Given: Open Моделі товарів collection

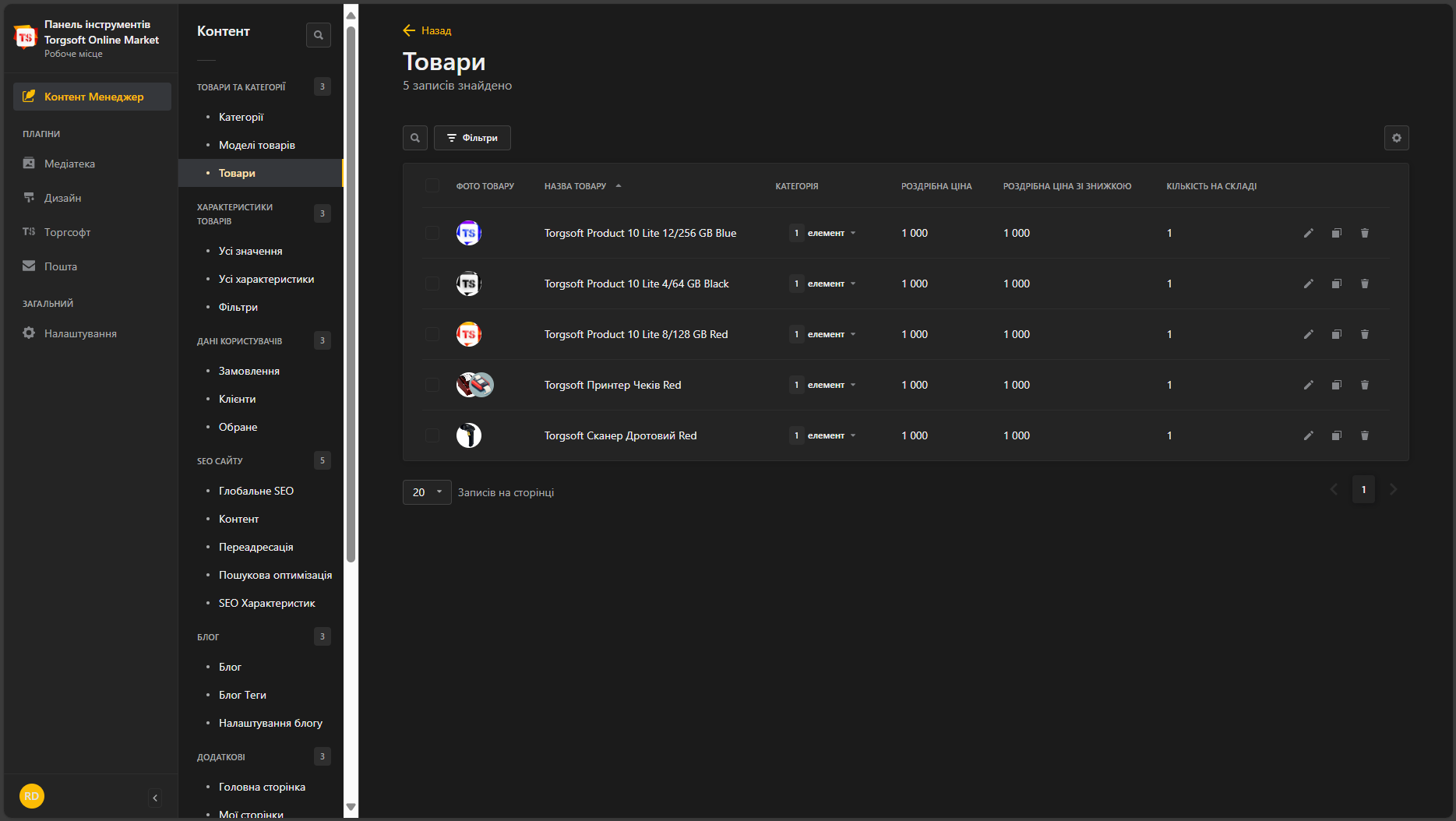Looking at the screenshot, I should click(x=256, y=145).
